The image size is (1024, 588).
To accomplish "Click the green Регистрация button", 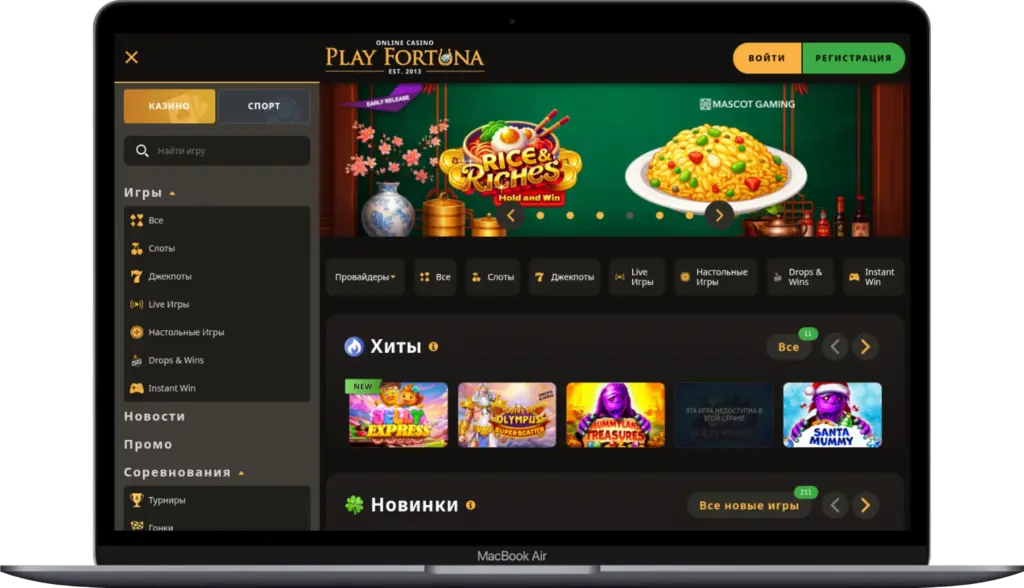I will tap(853, 58).
